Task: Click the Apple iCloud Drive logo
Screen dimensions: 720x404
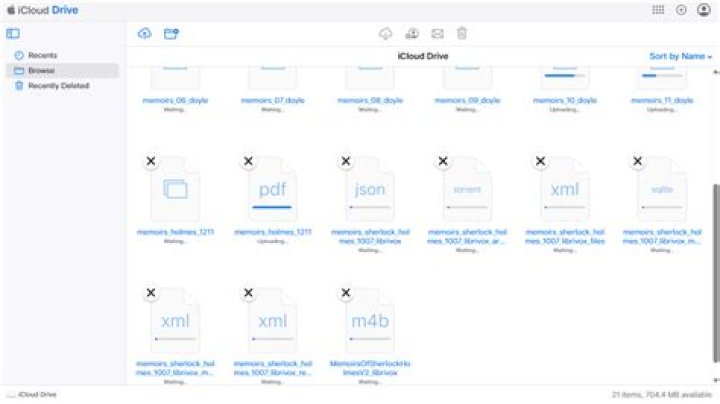Action: pos(43,10)
